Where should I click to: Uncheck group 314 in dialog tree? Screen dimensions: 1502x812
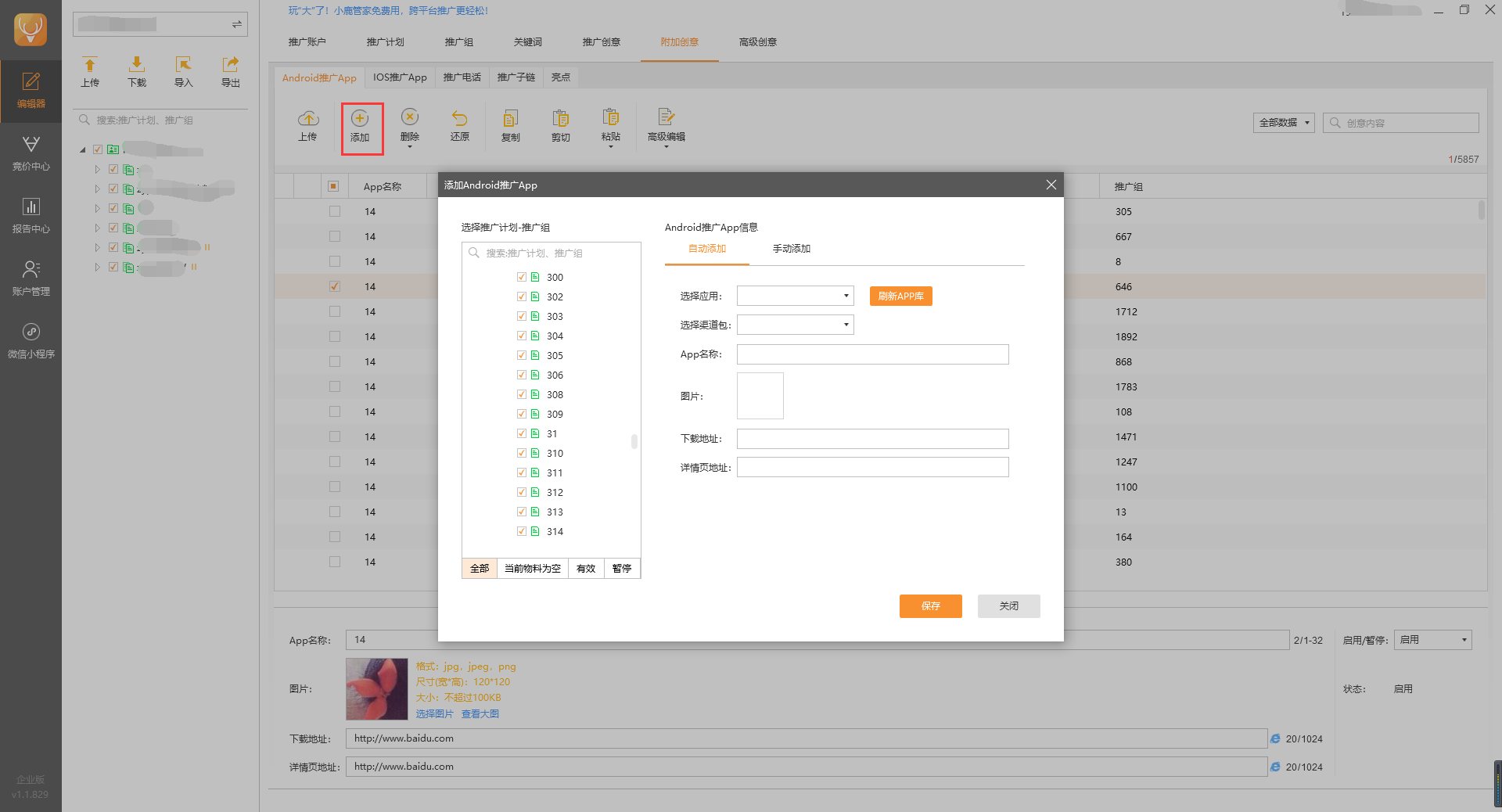[x=522, y=531]
